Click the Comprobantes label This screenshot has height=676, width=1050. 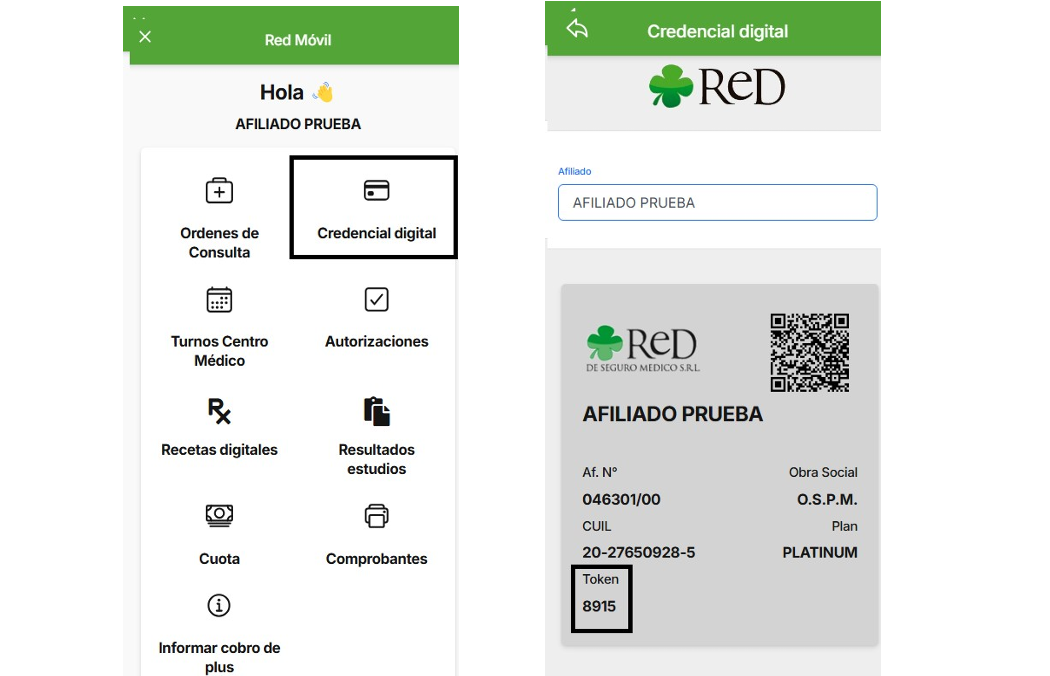coord(376,559)
